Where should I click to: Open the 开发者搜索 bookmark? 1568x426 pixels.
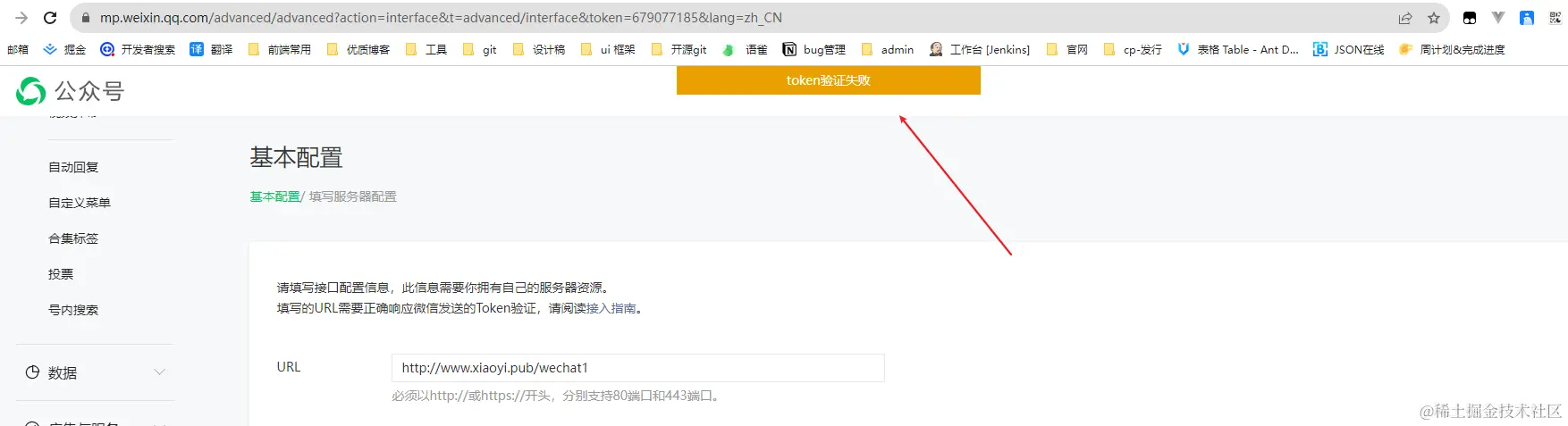coord(138,50)
